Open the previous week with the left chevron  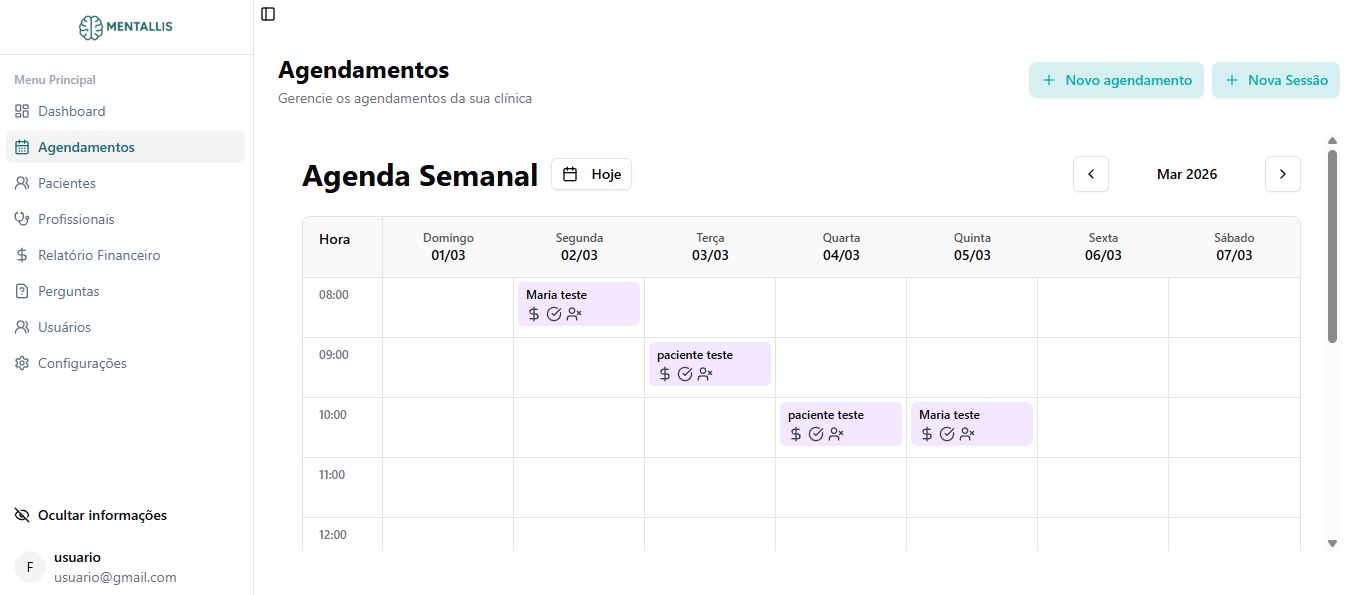point(1090,174)
